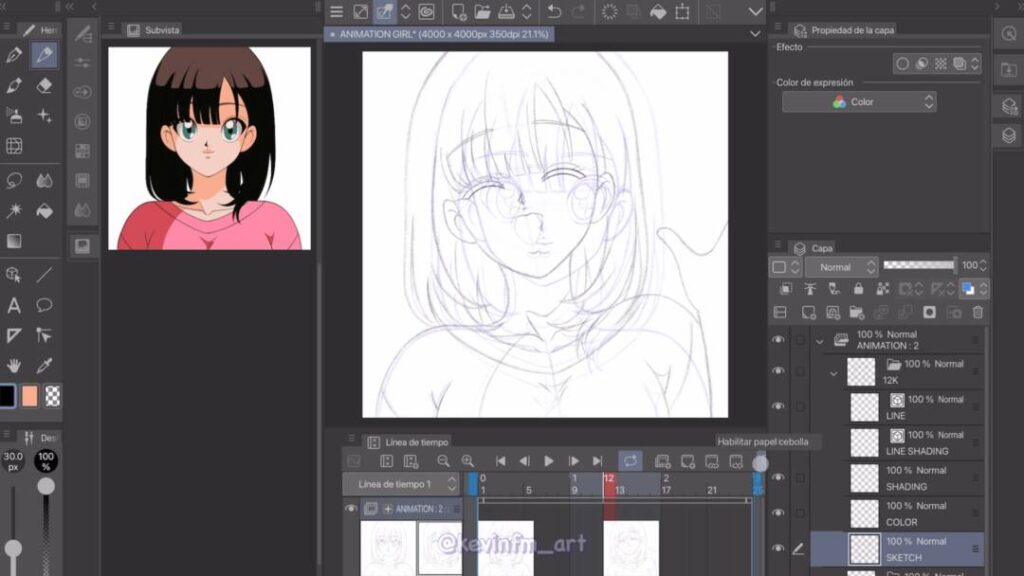Click the Fill icon in the command bar
This screenshot has width=1024, height=576.
pyautogui.click(x=658, y=11)
